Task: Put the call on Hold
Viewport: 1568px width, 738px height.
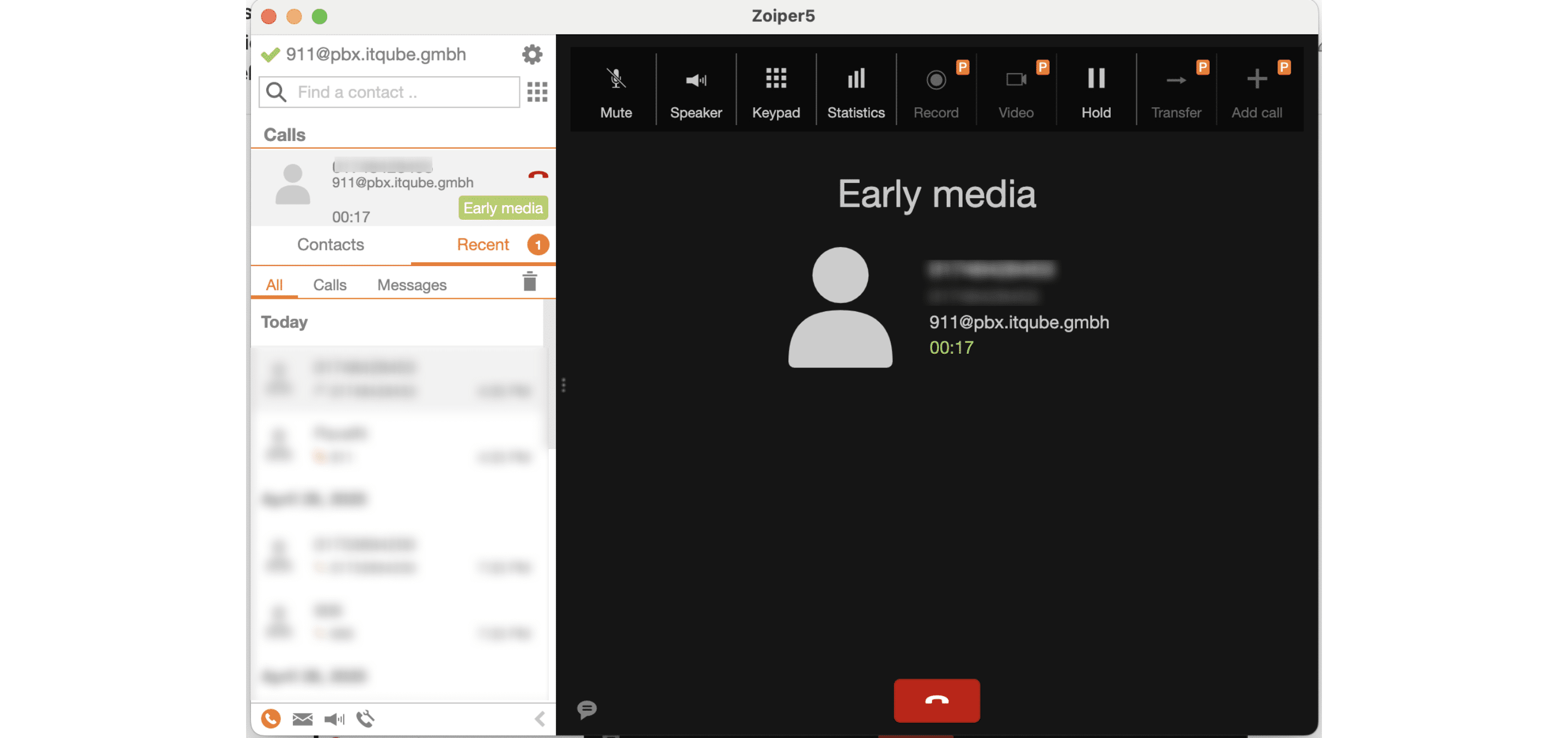Action: 1095,91
